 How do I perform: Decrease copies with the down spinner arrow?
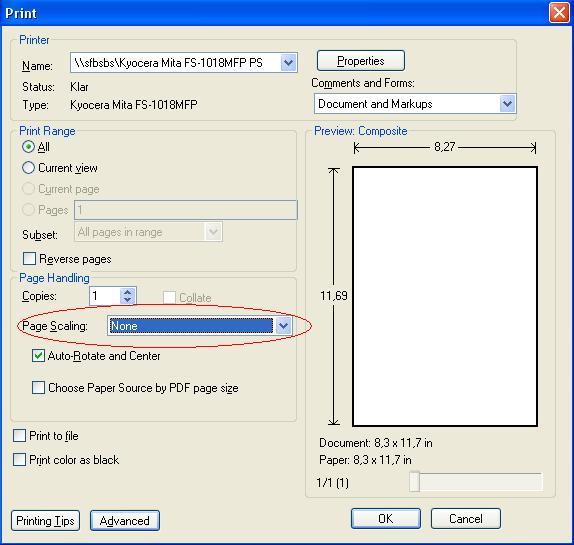tap(127, 300)
